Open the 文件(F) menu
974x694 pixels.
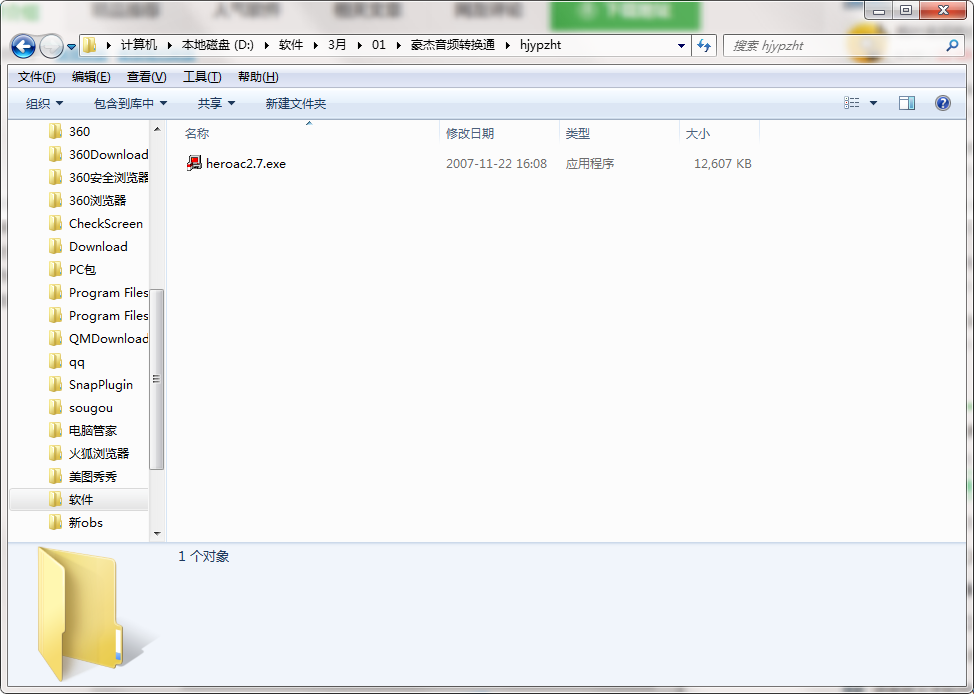(37, 76)
